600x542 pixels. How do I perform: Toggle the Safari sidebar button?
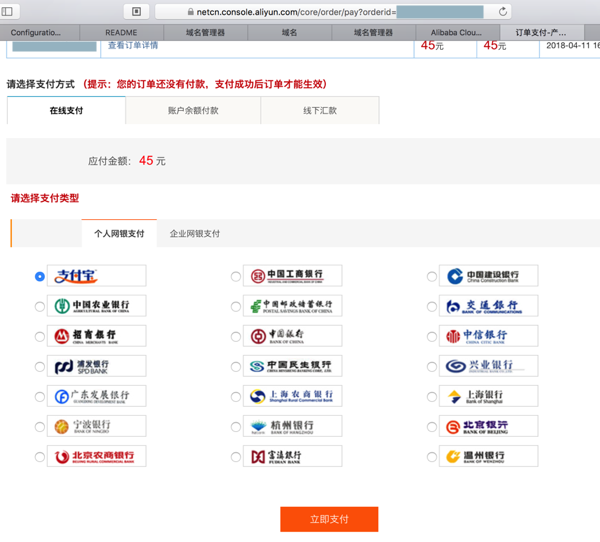click(x=7, y=11)
